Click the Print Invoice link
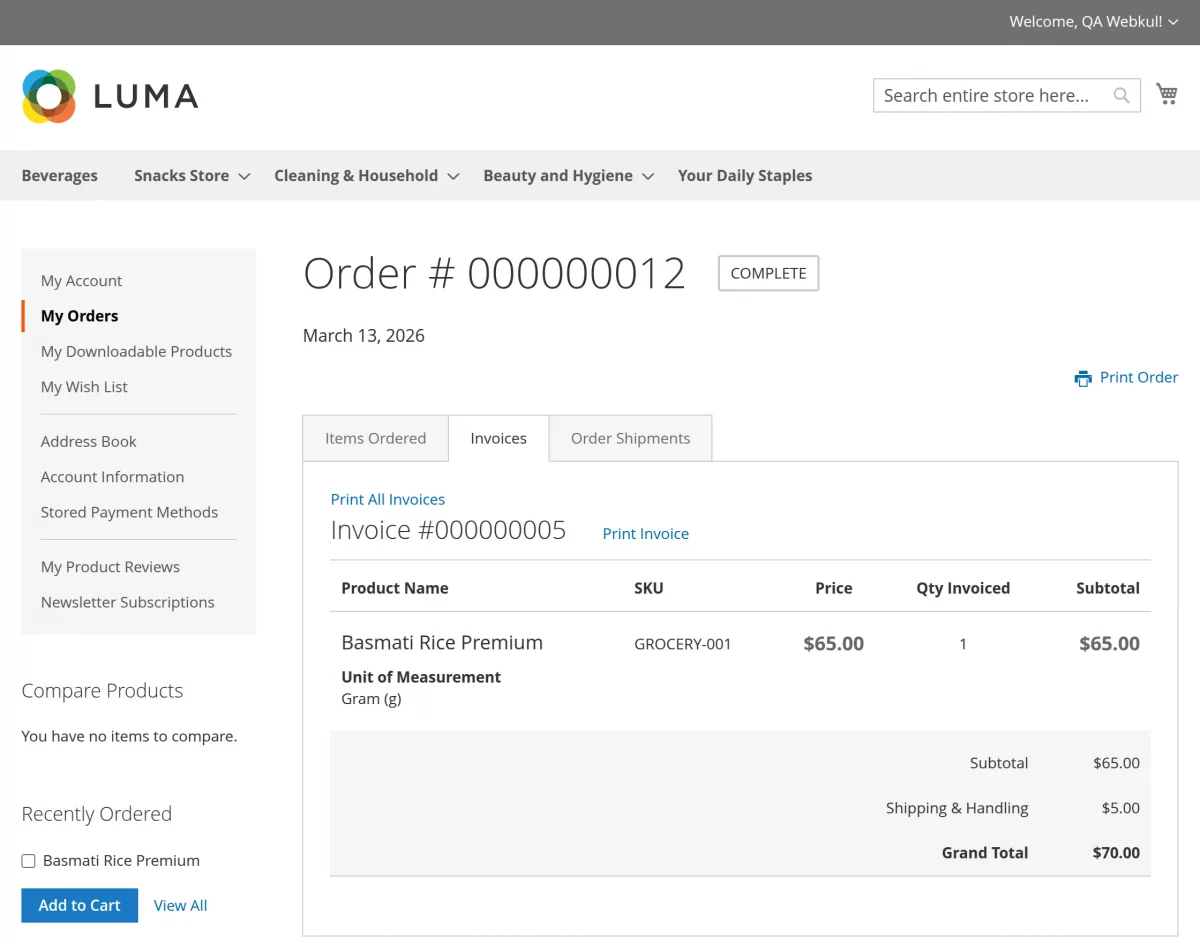Image resolution: width=1200 pixels, height=943 pixels. 645,533
